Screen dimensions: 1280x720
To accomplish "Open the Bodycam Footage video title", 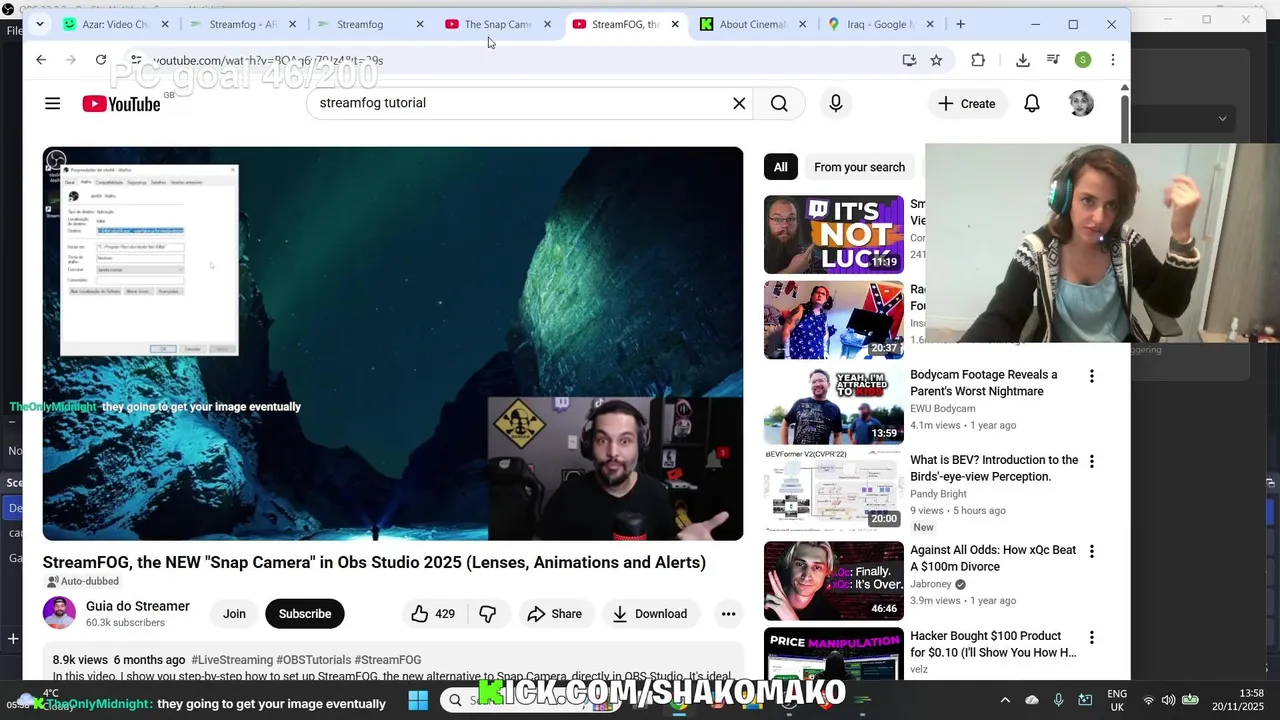I will [x=983, y=383].
